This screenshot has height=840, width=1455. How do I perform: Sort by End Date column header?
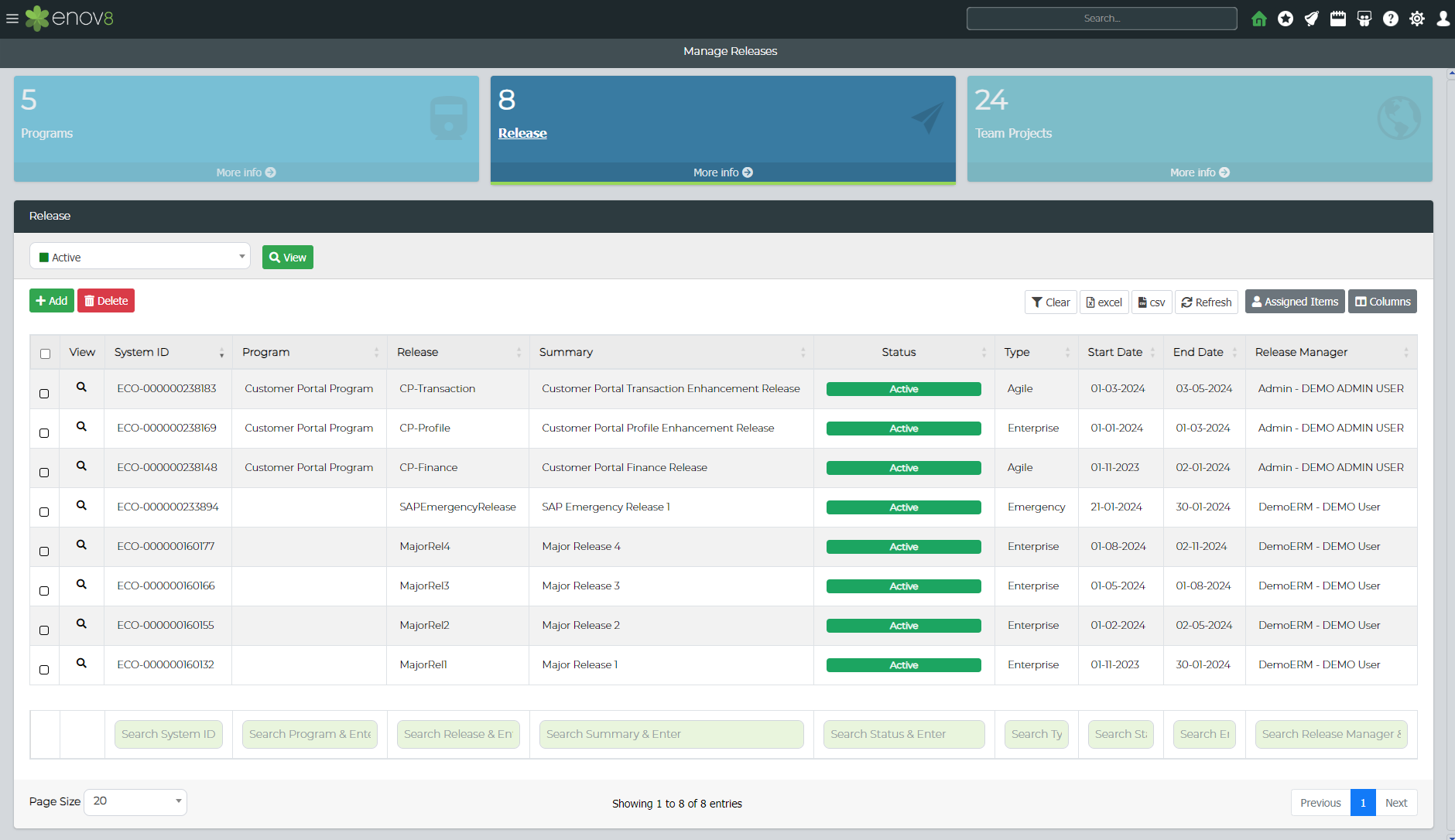tap(1204, 352)
